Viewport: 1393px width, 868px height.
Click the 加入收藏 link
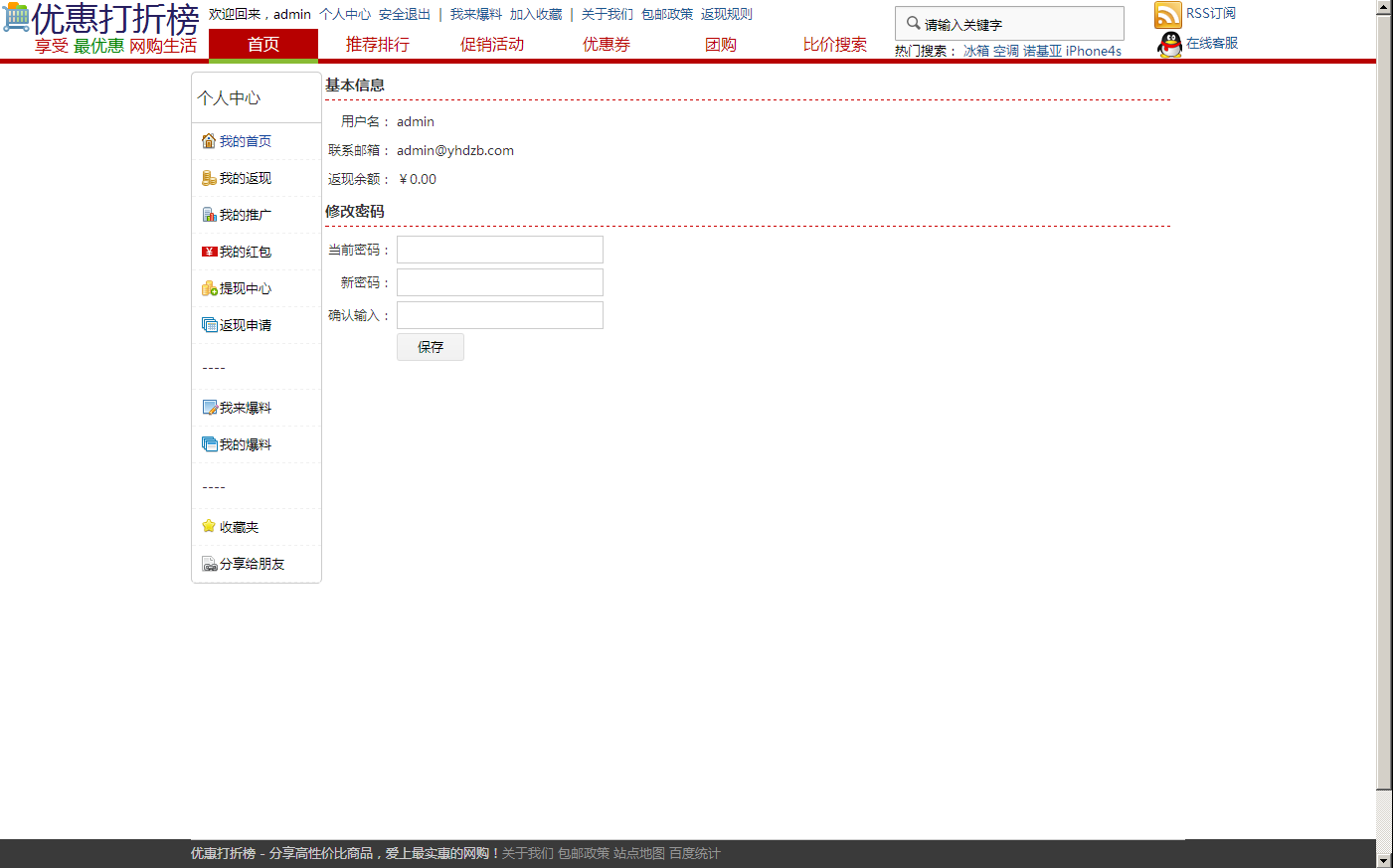point(536,14)
